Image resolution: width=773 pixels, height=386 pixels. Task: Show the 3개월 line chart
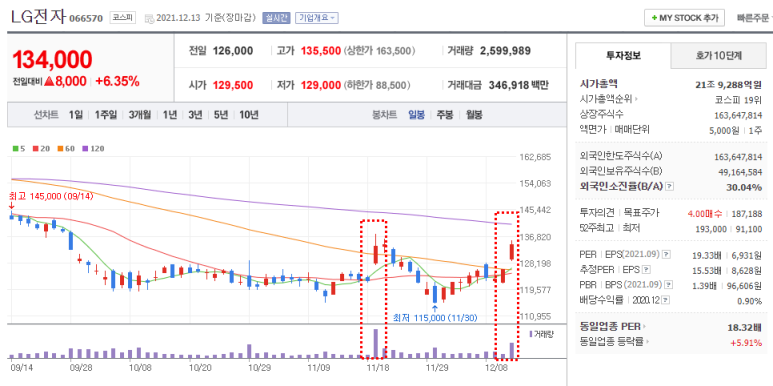(140, 115)
